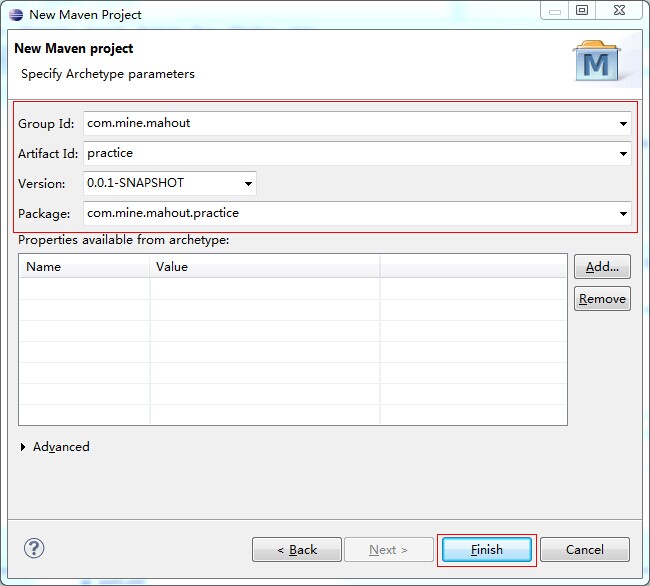Click the Remove button
The image size is (650, 586).
[602, 298]
